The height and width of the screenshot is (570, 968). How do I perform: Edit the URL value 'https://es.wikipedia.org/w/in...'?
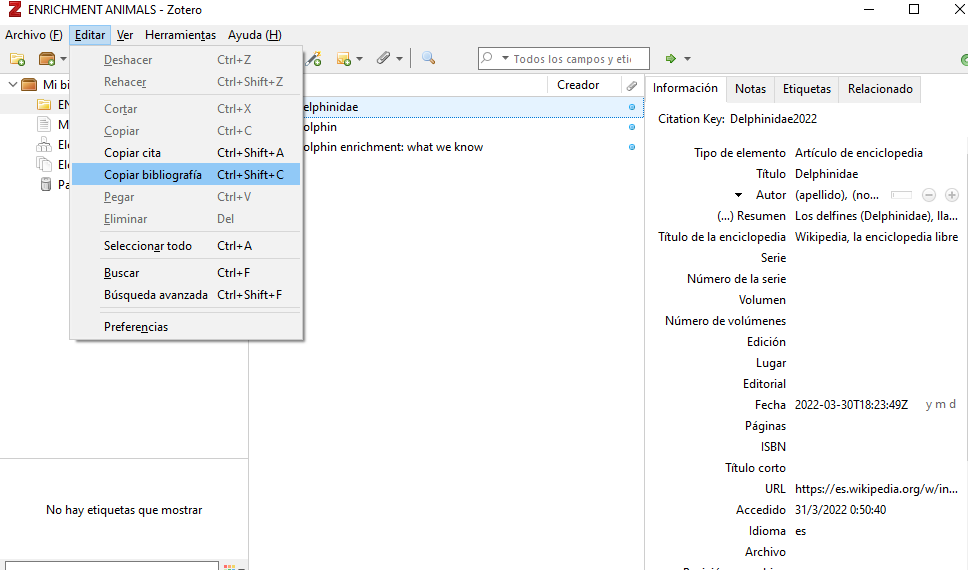[877, 489]
